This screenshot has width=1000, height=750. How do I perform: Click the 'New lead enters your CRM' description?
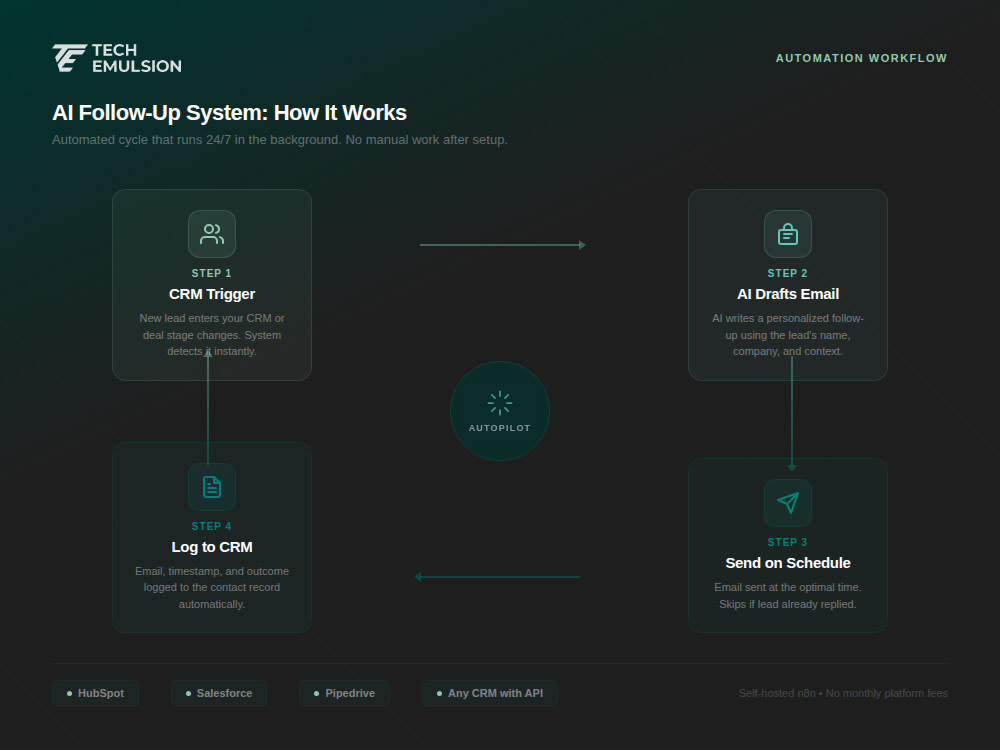[x=212, y=335]
